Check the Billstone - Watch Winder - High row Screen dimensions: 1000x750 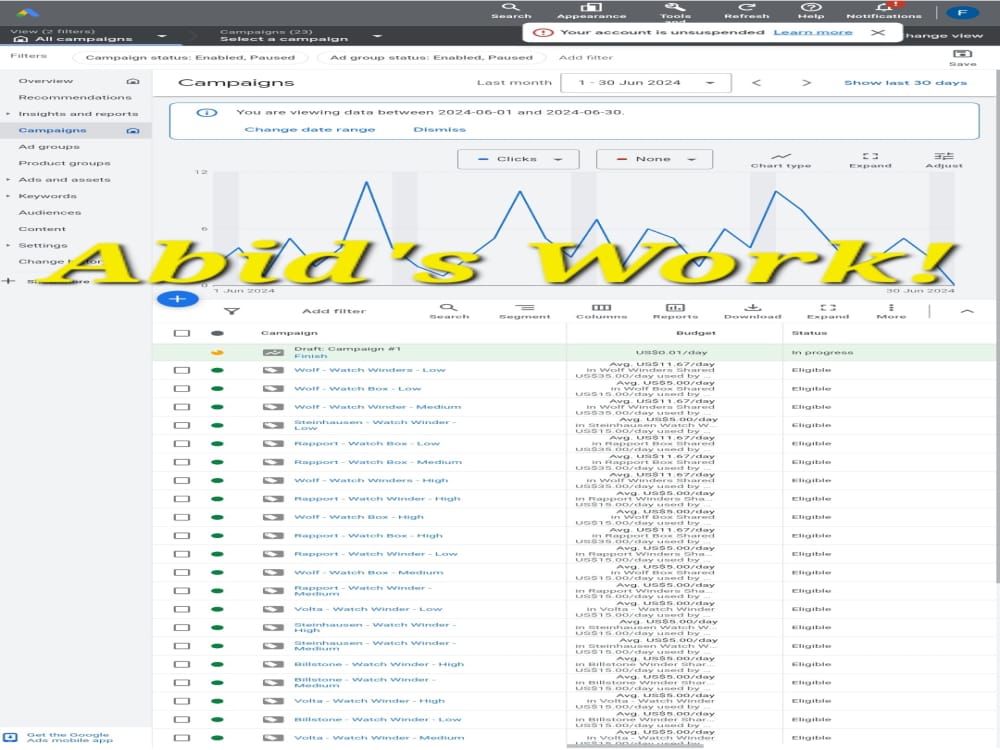[x=182, y=665]
